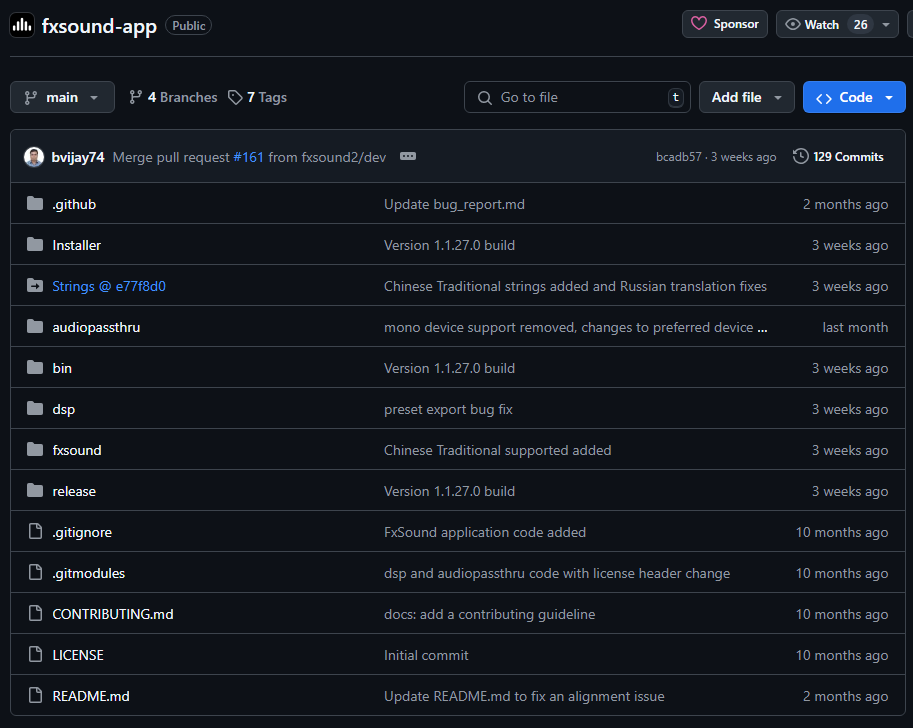The width and height of the screenshot is (913, 728).
Task: Open the Add file dropdown
Action: coord(746,97)
